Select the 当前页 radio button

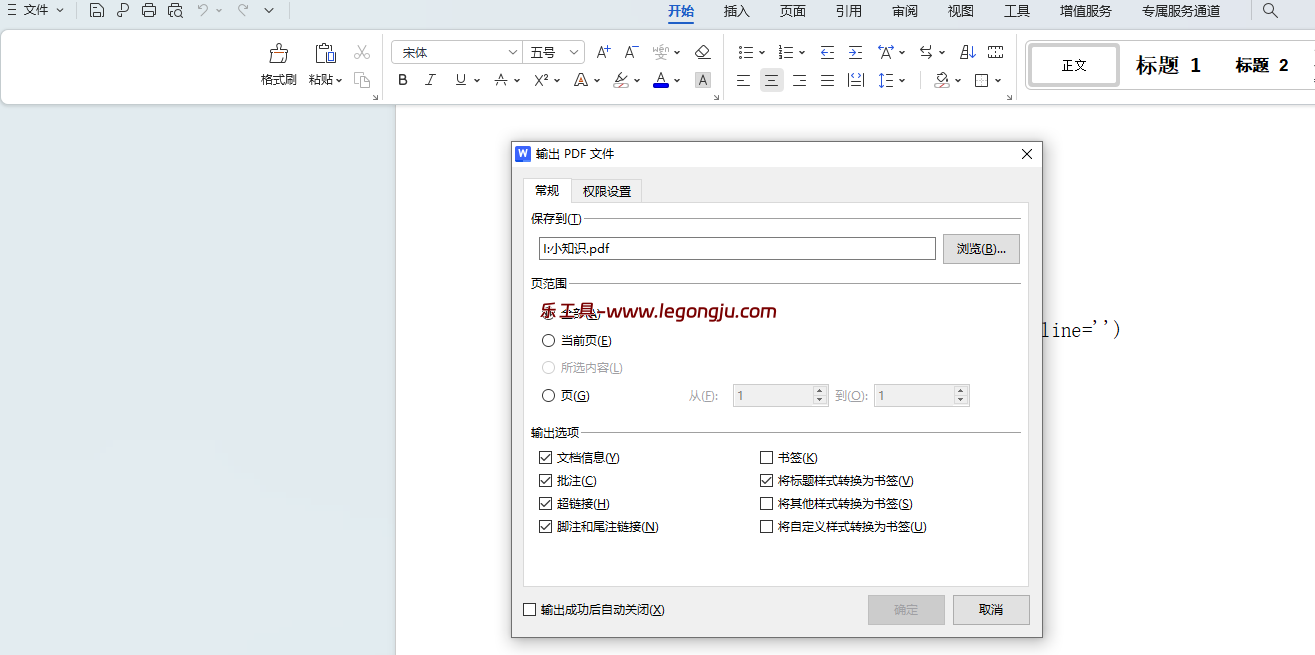(x=548, y=340)
